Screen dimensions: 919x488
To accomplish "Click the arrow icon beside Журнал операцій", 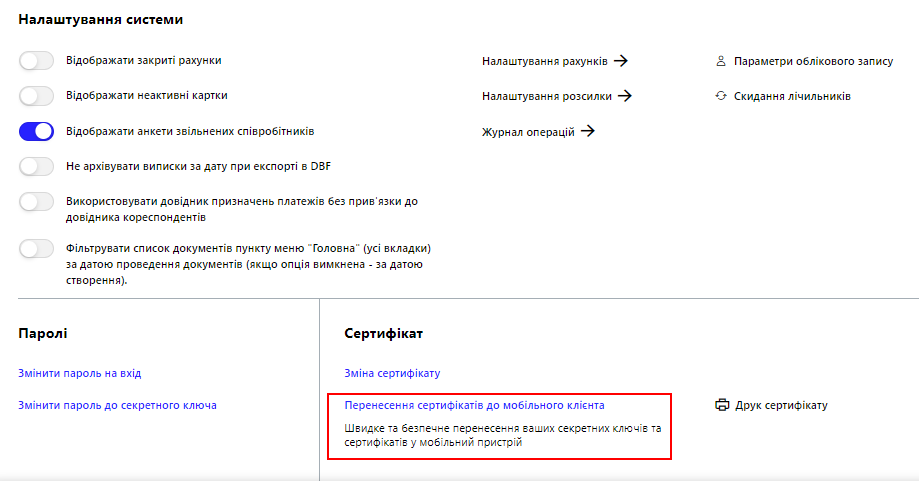I will pos(588,131).
